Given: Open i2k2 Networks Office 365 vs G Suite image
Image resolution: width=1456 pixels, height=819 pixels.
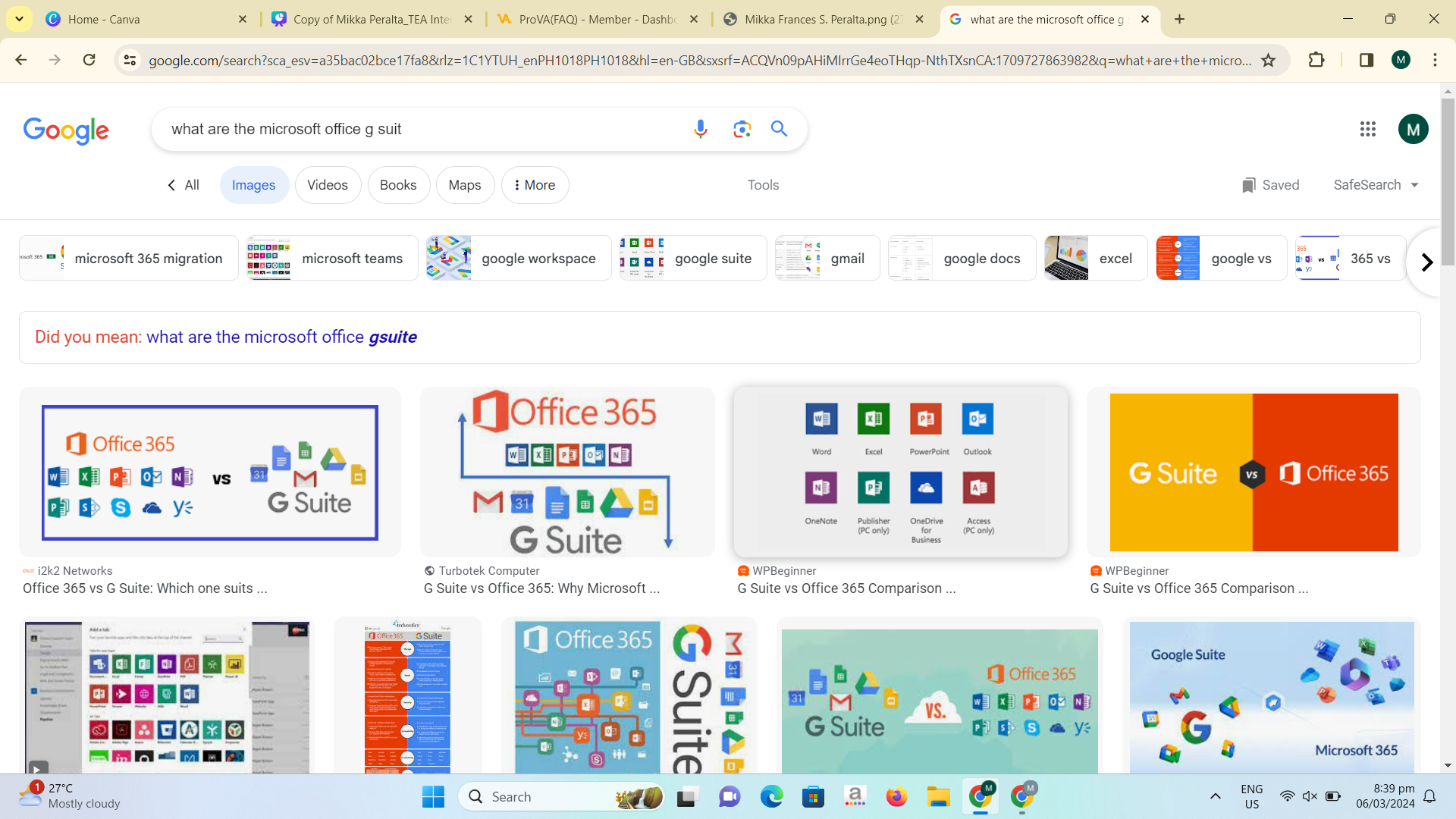Looking at the screenshot, I should 210,472.
